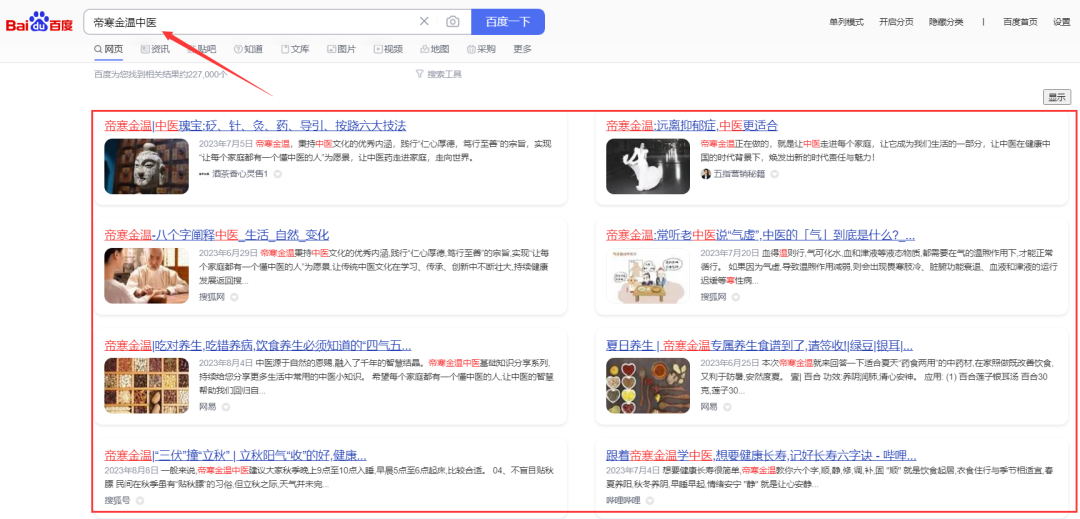
Task: Click the heart-shaped bowls herbs thumbnail
Action: [x=648, y=385]
